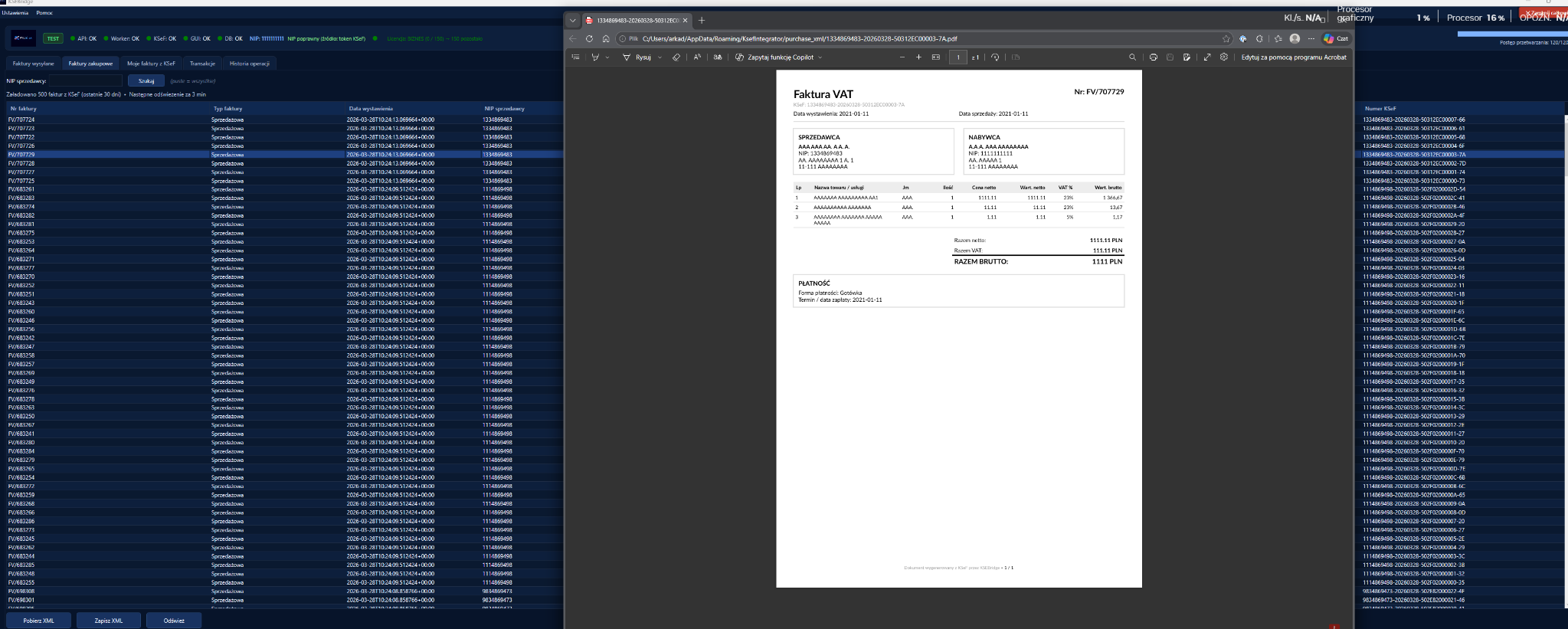Expand the highlighter tool dropdown arrow

607,57
